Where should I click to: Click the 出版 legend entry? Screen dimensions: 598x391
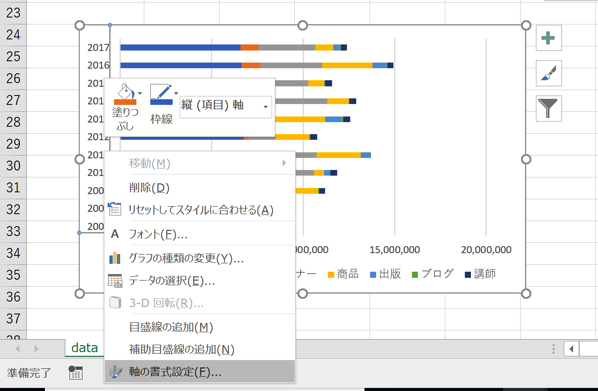point(386,274)
